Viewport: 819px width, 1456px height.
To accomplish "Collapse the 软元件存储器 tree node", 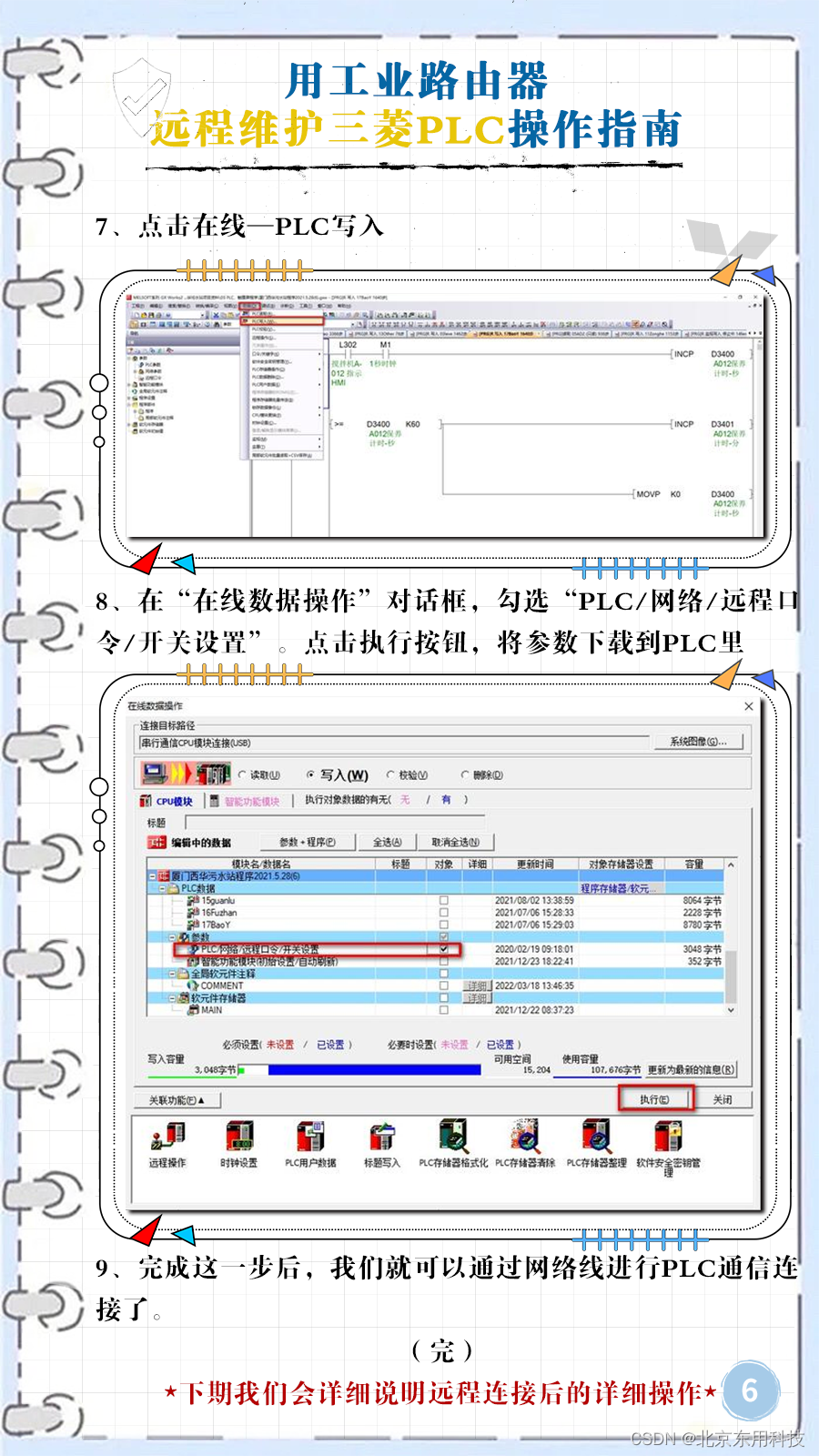I will (173, 998).
